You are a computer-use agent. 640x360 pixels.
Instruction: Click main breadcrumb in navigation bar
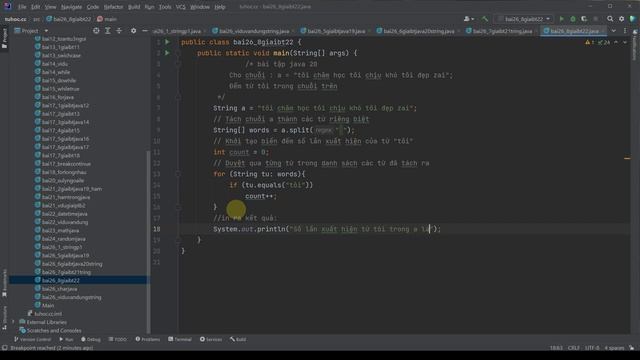click(107, 19)
